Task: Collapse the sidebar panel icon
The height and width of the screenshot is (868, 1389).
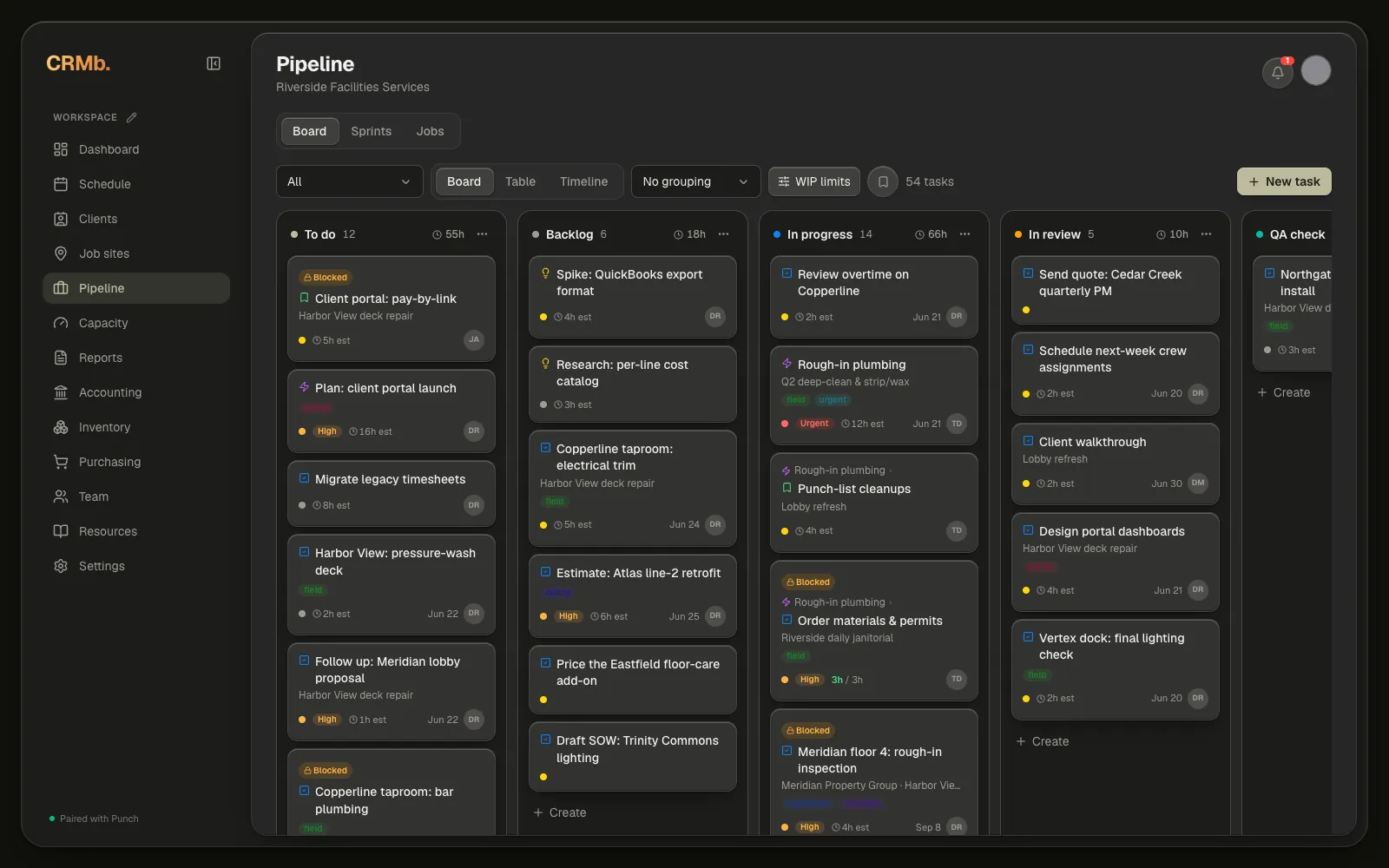Action: point(214,63)
